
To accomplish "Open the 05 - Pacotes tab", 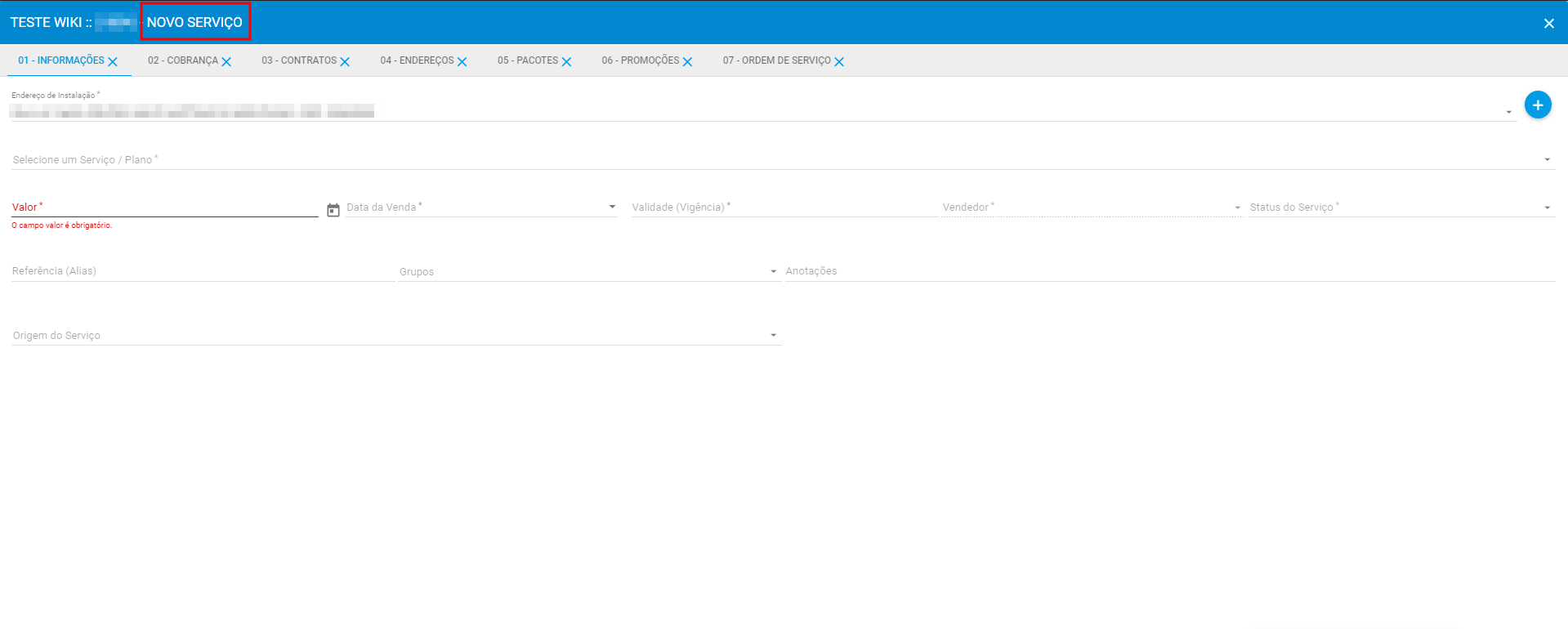I will pos(528,60).
